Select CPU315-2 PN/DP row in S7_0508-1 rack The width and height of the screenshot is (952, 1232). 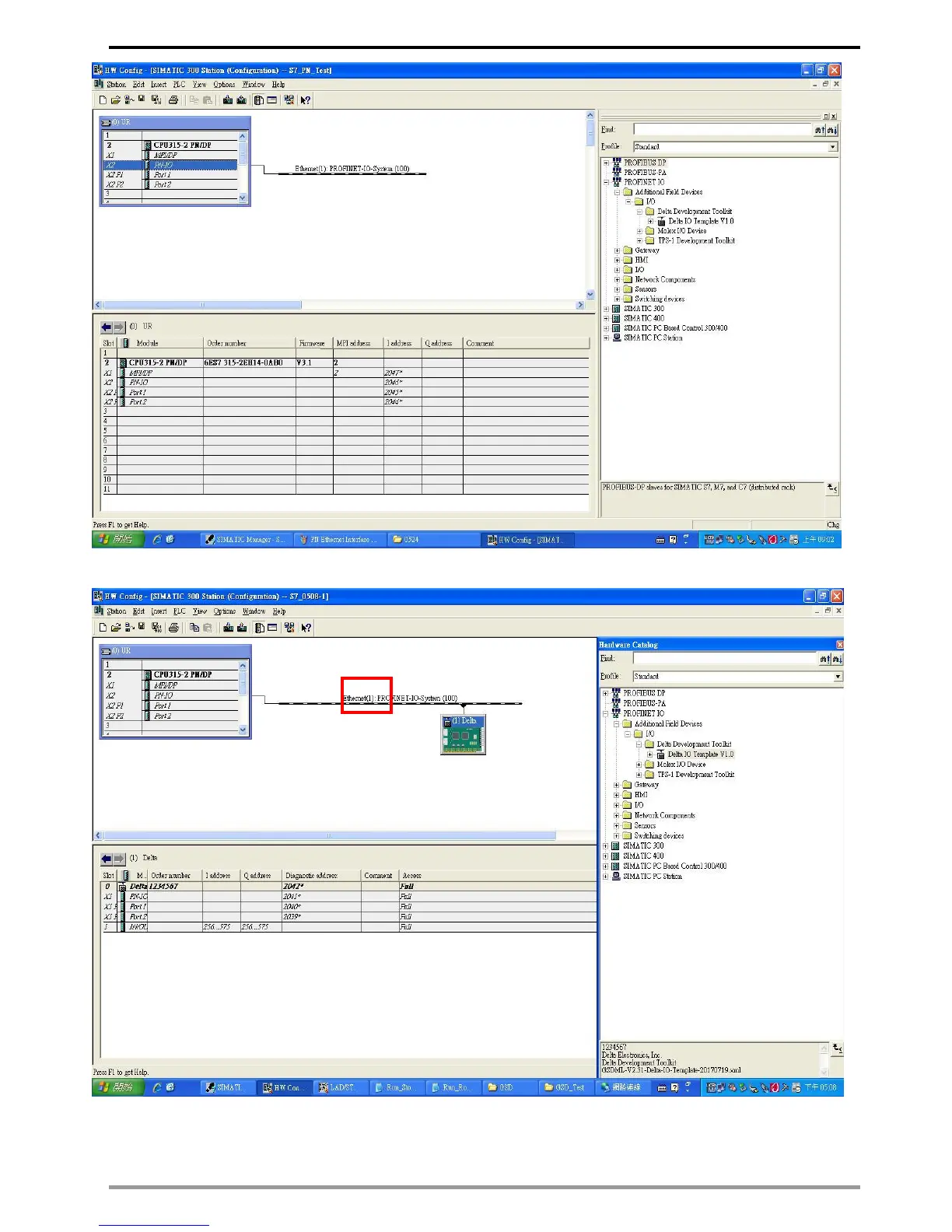pyautogui.click(x=170, y=675)
